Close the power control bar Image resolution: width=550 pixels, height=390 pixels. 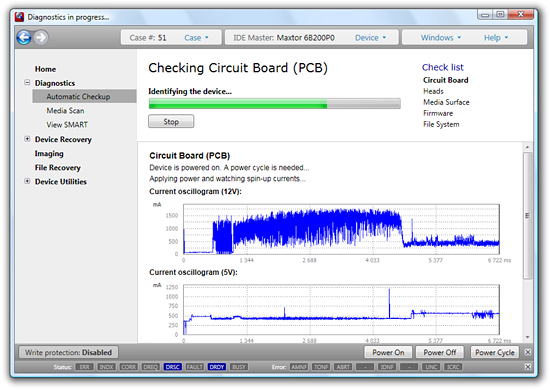pos(528,352)
